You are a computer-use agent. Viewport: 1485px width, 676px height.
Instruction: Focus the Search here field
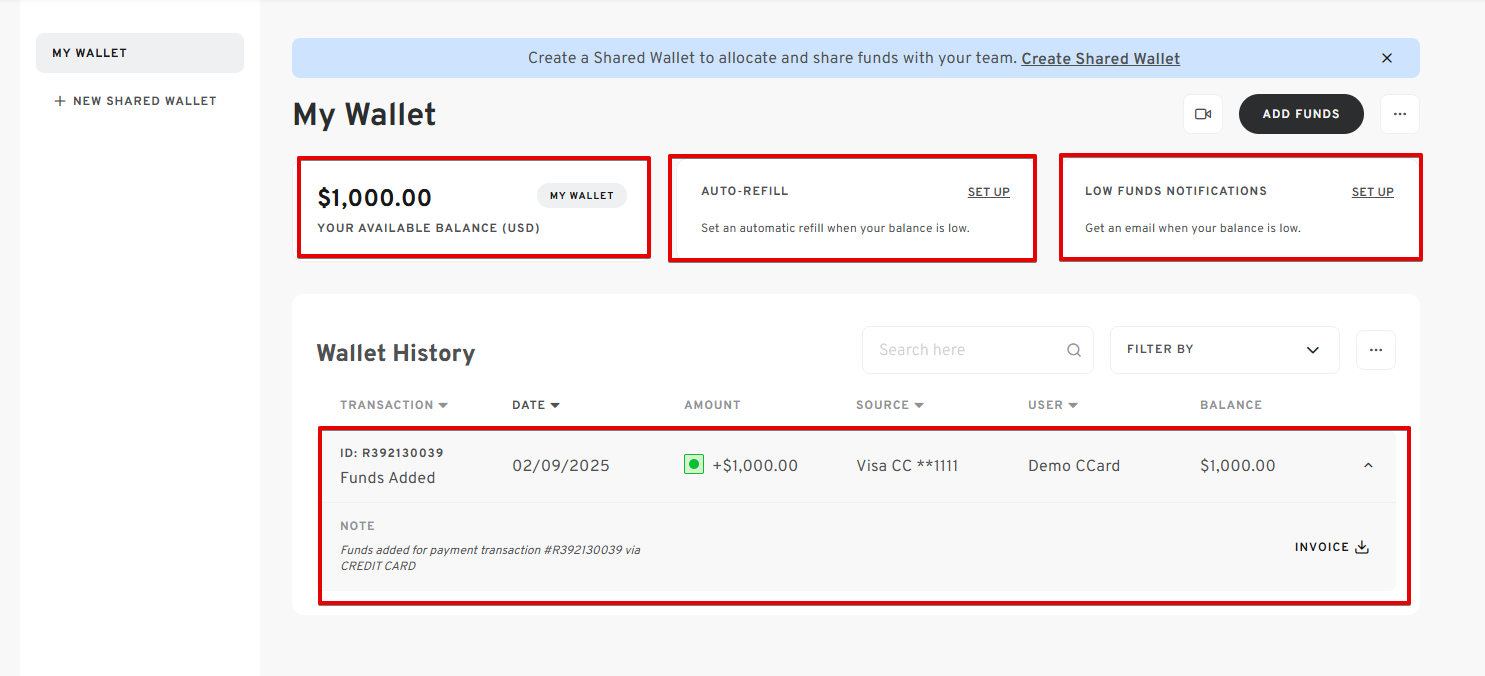978,350
